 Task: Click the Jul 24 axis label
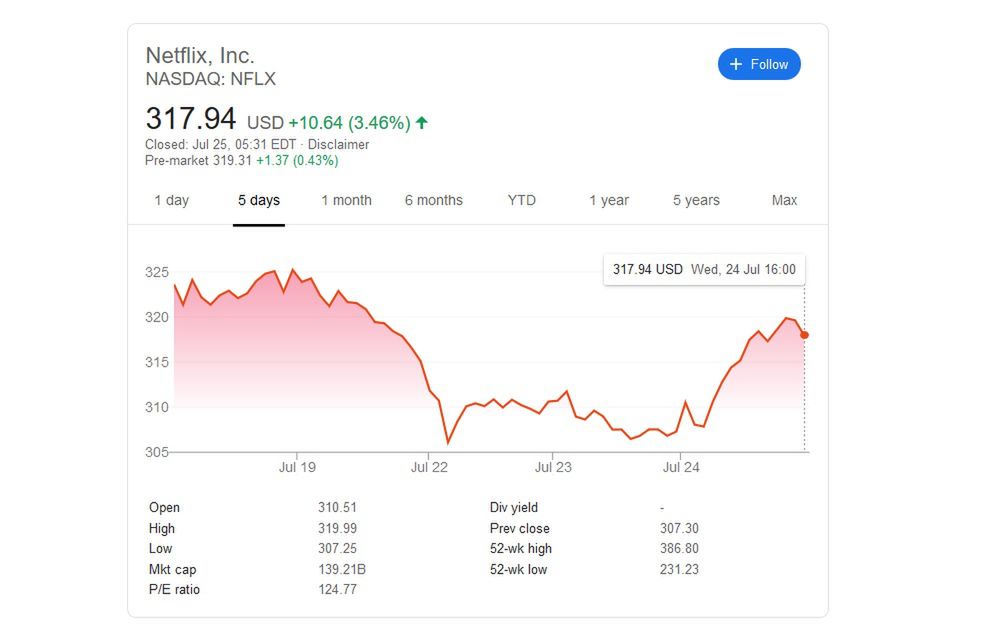click(x=679, y=466)
